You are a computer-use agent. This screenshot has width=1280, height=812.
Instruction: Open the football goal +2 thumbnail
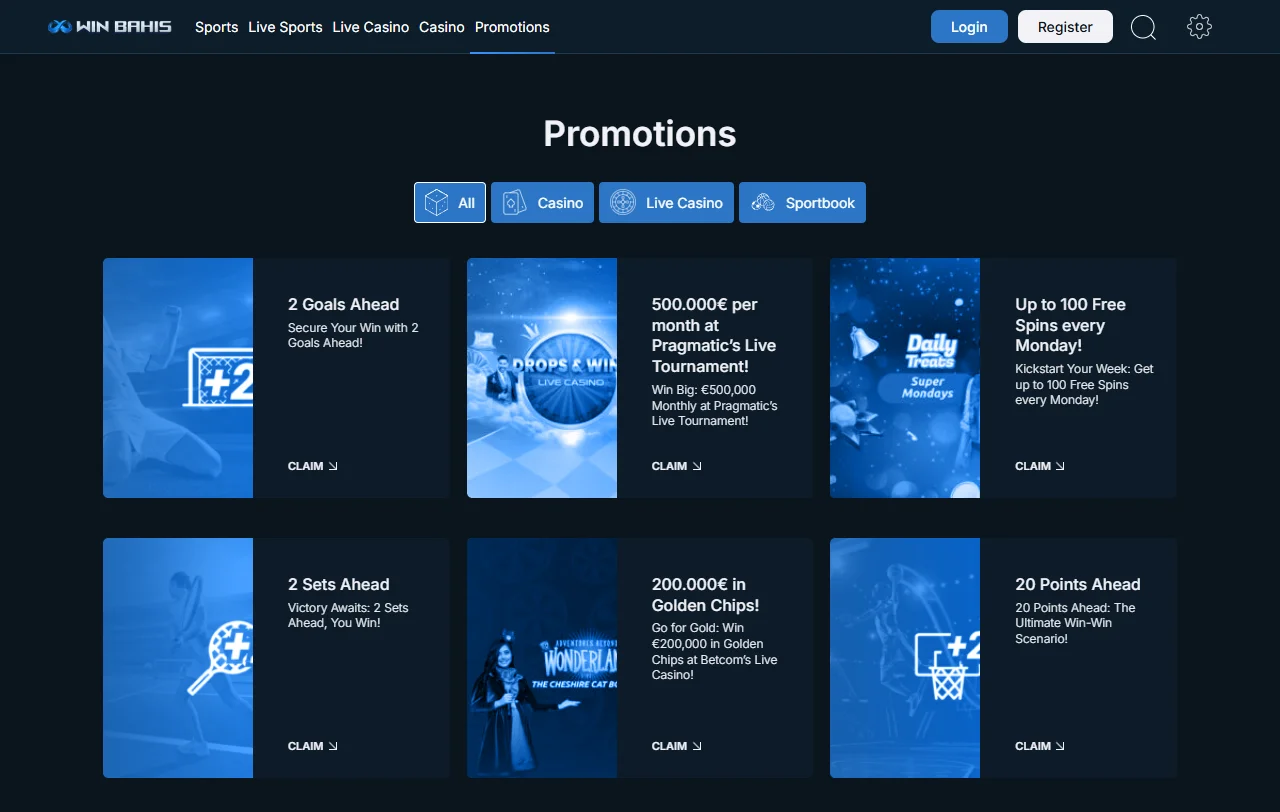point(178,378)
